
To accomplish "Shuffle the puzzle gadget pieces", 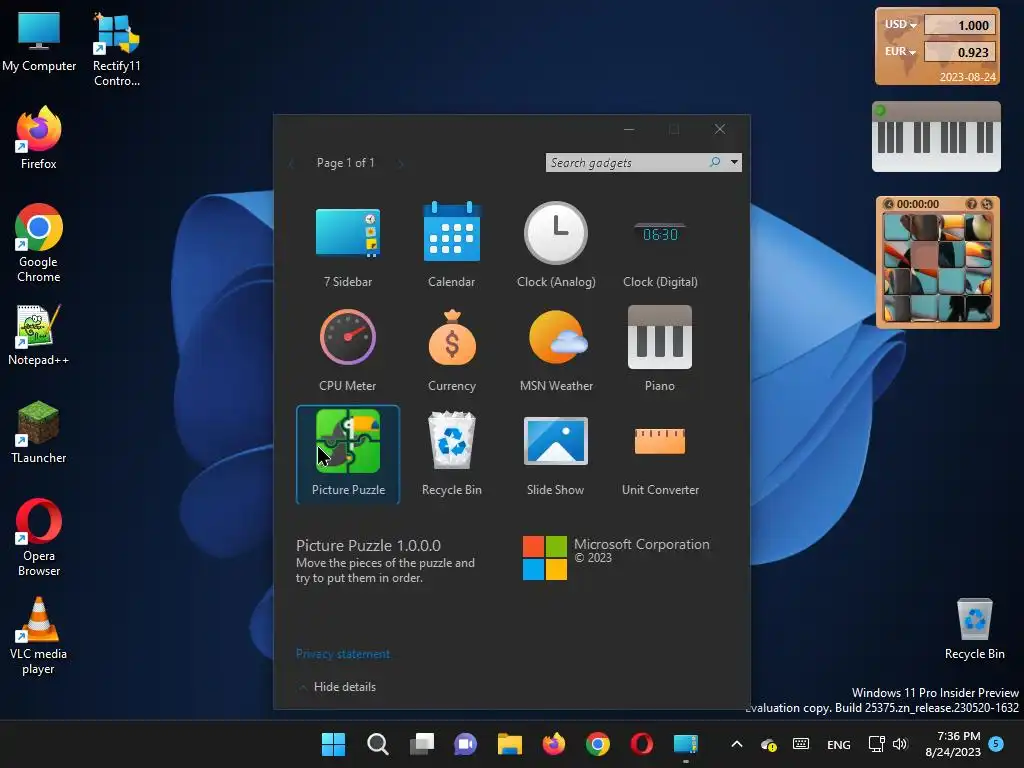I will [987, 204].
